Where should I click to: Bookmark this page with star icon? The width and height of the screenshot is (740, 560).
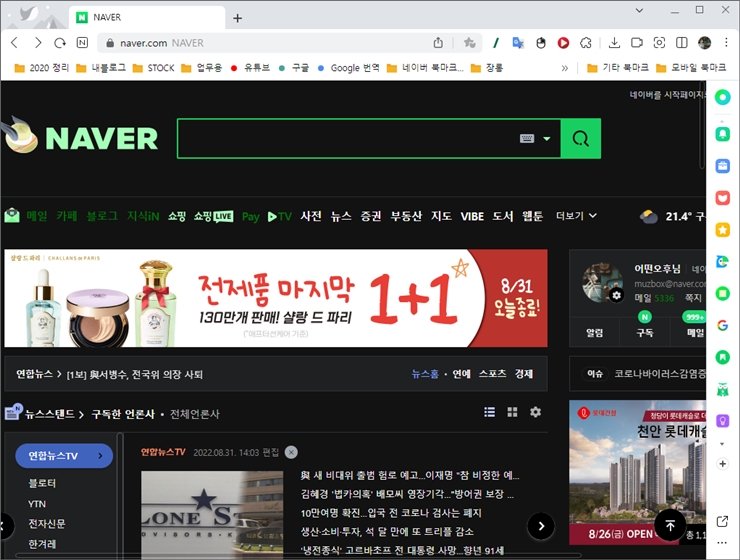pyautogui.click(x=469, y=43)
